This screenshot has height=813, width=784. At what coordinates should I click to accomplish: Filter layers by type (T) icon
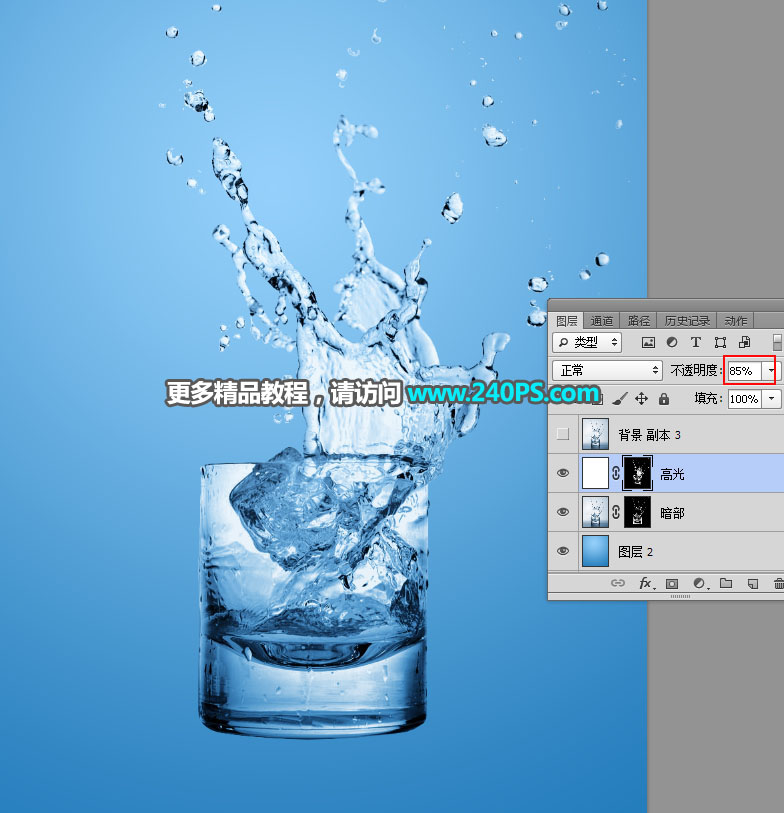coord(696,342)
